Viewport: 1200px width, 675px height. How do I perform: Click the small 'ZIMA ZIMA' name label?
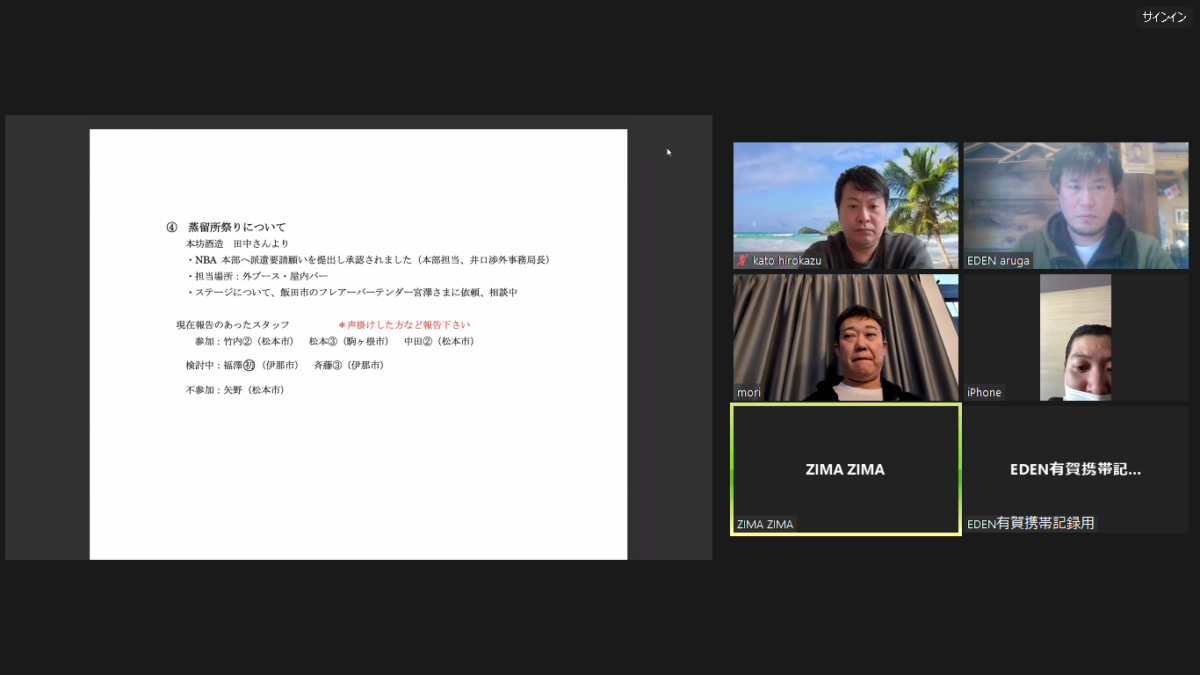[765, 524]
